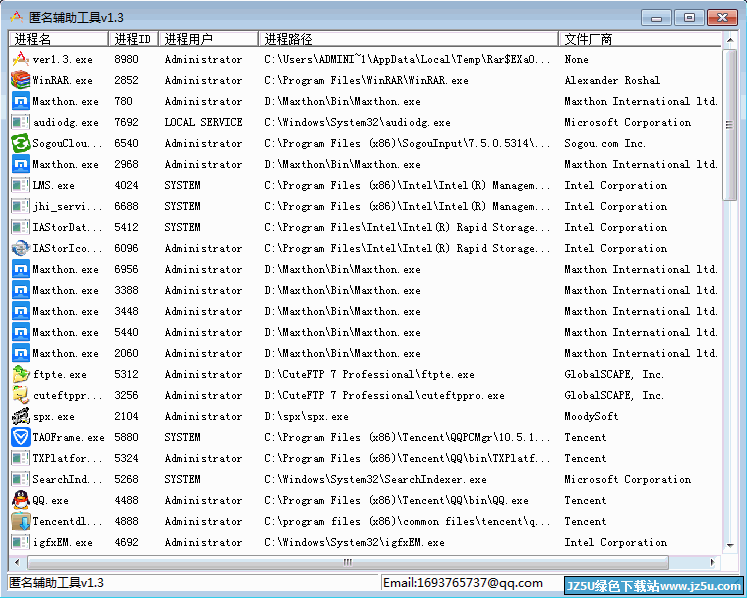Image resolution: width=747 pixels, height=598 pixels.
Task: Click vendor None for ver1.3.exe
Action: pyautogui.click(x=576, y=59)
